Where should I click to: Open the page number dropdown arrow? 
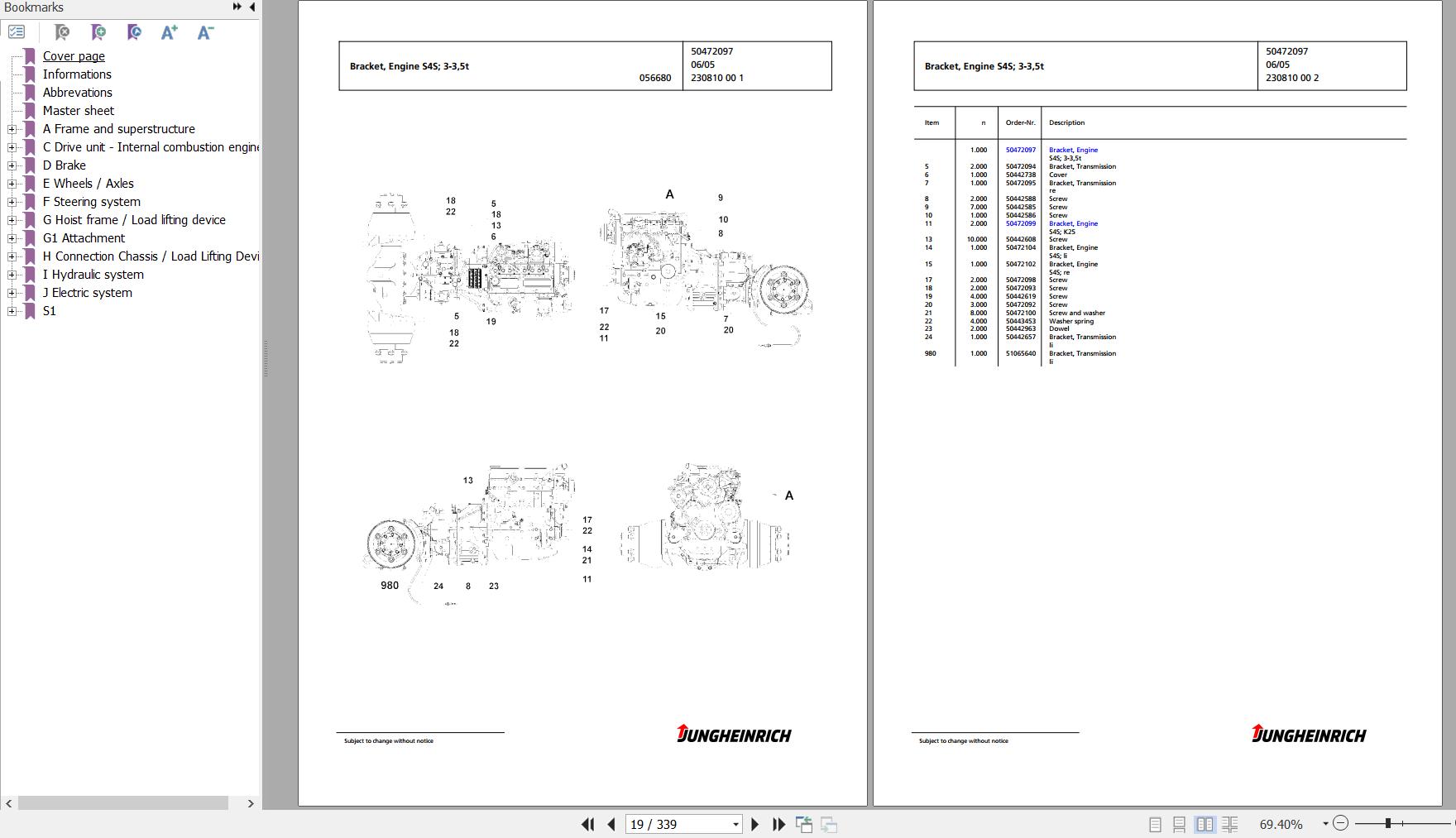(735, 824)
